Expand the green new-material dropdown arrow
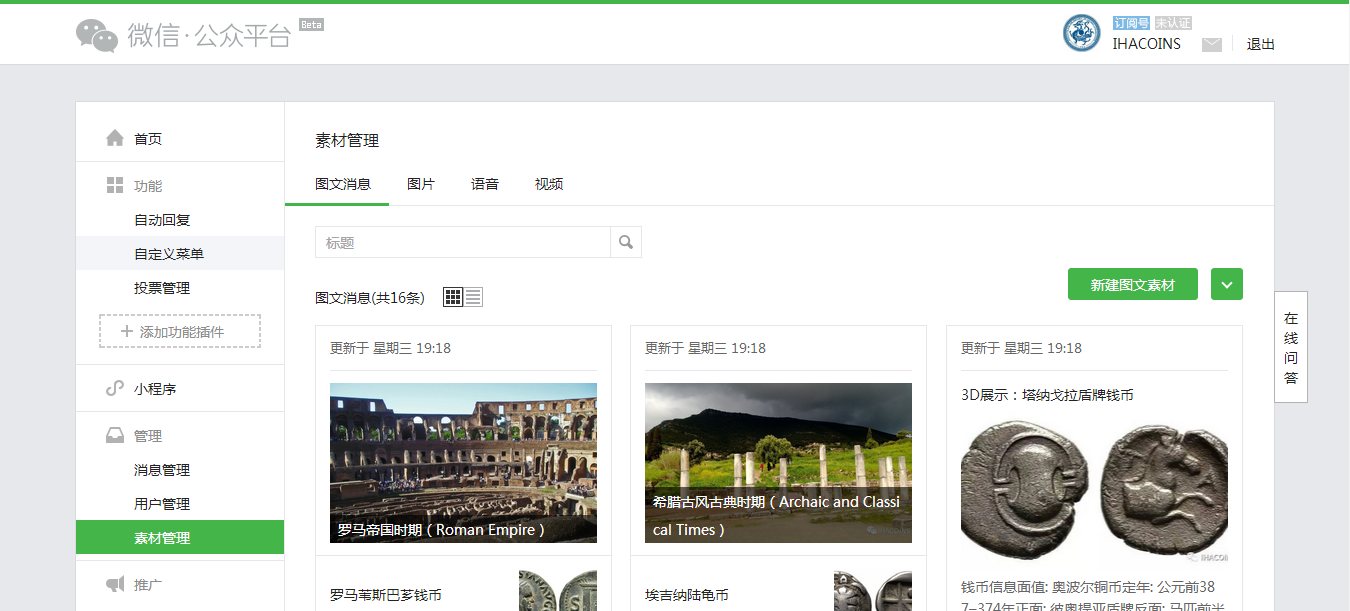1350x611 pixels. click(x=1227, y=284)
